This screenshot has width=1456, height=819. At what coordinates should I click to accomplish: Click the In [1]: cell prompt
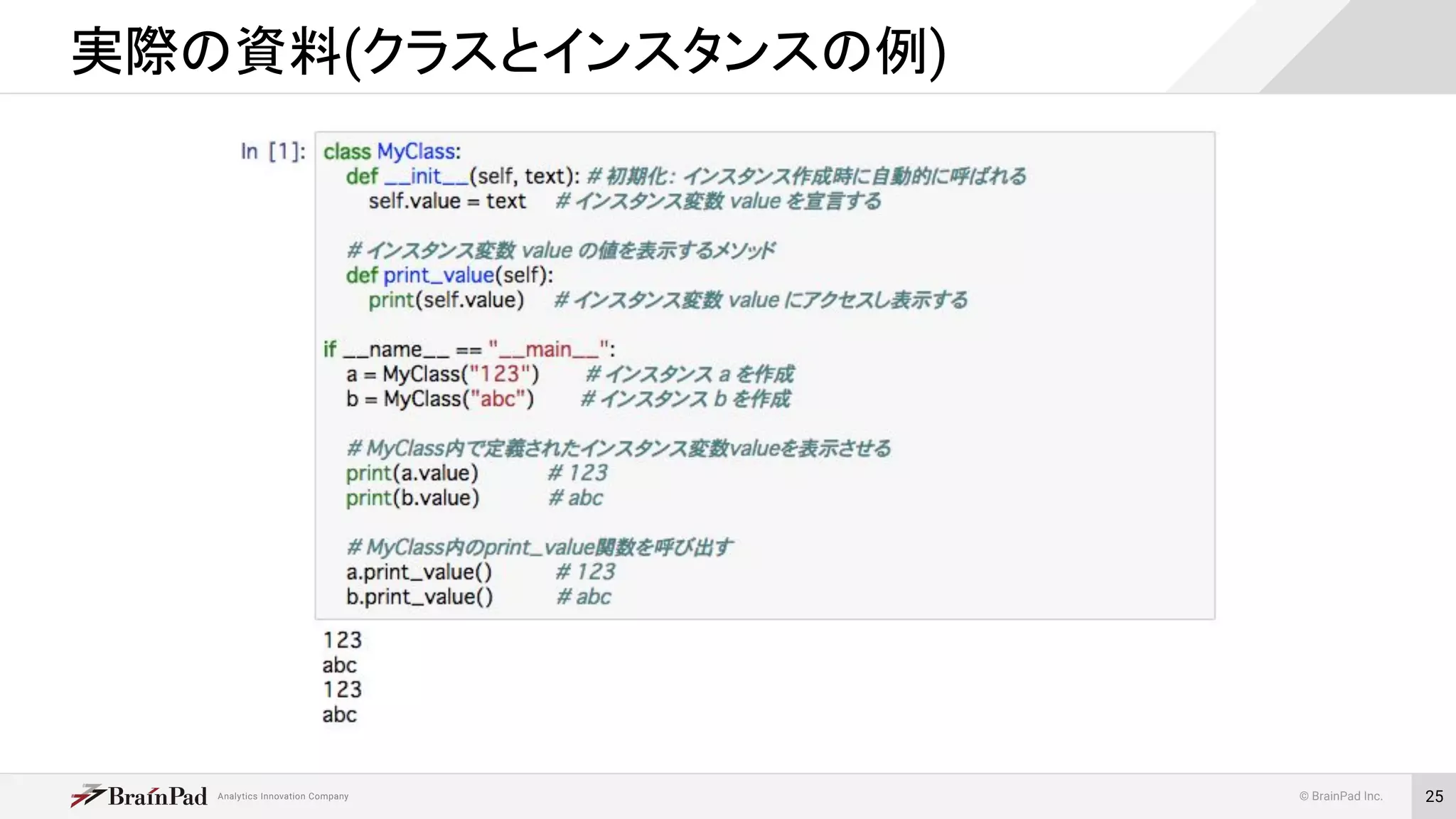pyautogui.click(x=273, y=151)
